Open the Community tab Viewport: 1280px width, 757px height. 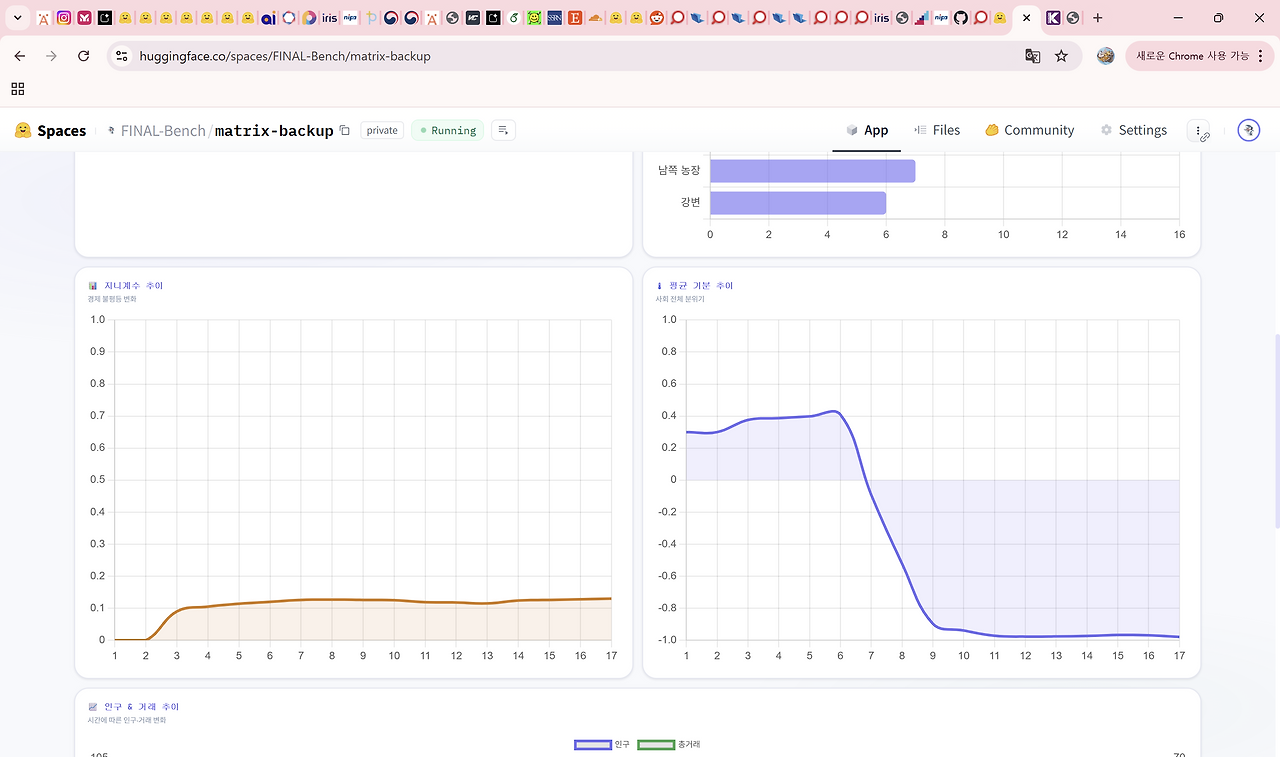click(x=1029, y=130)
